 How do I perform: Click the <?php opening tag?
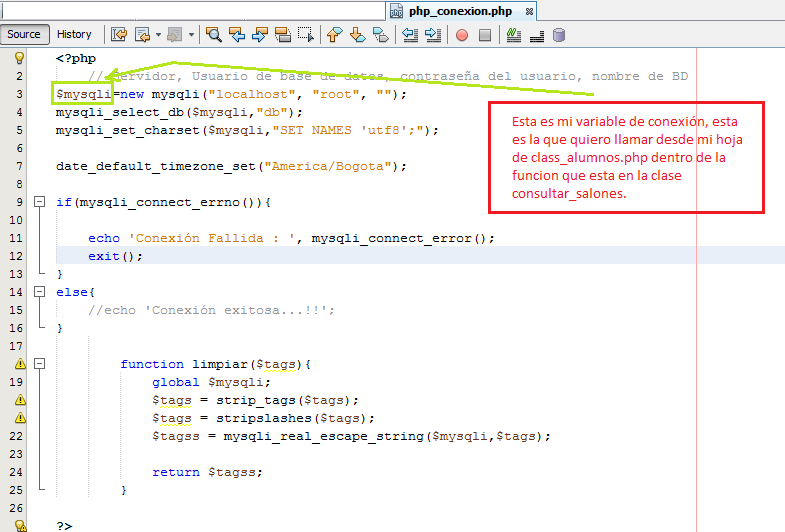click(x=76, y=59)
